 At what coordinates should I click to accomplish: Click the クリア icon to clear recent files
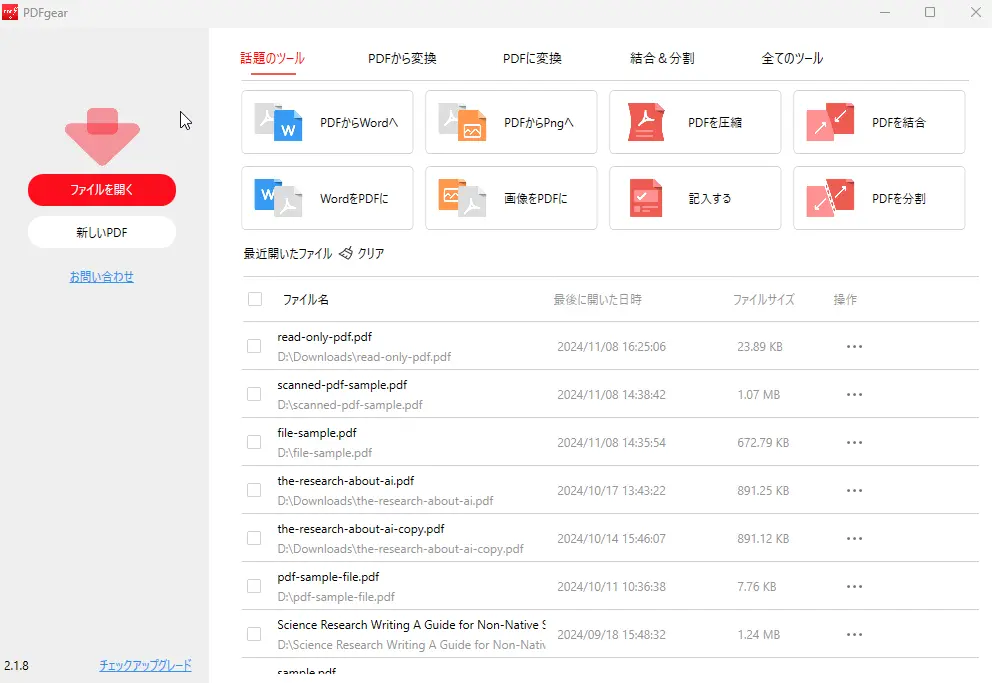[345, 253]
